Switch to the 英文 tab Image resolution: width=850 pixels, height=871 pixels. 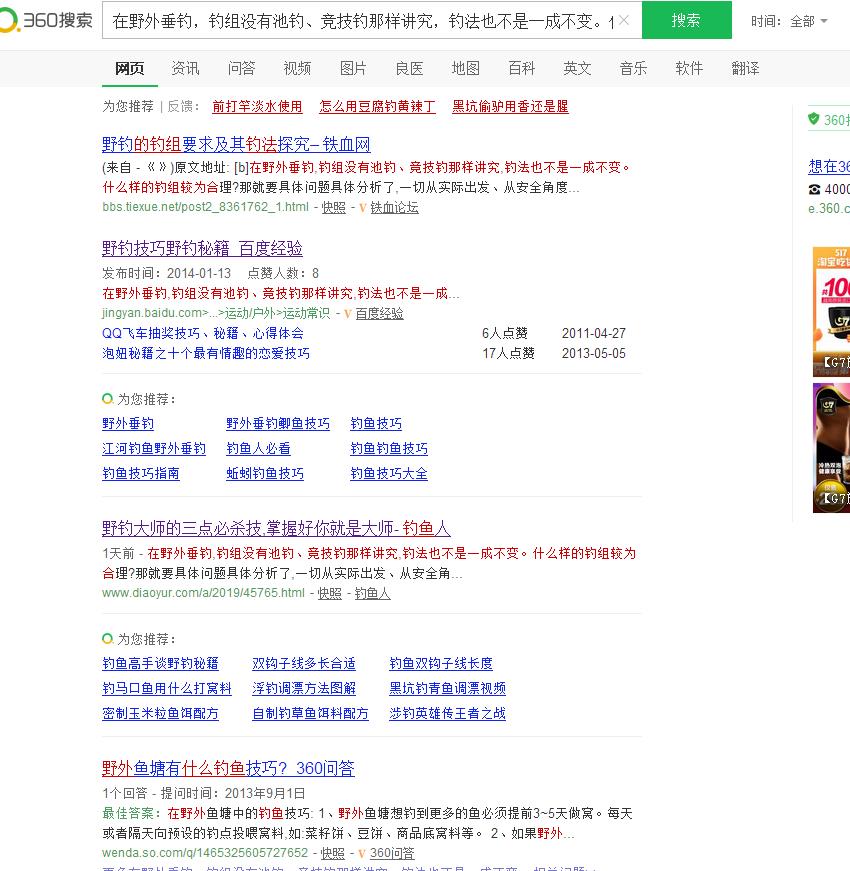[577, 68]
